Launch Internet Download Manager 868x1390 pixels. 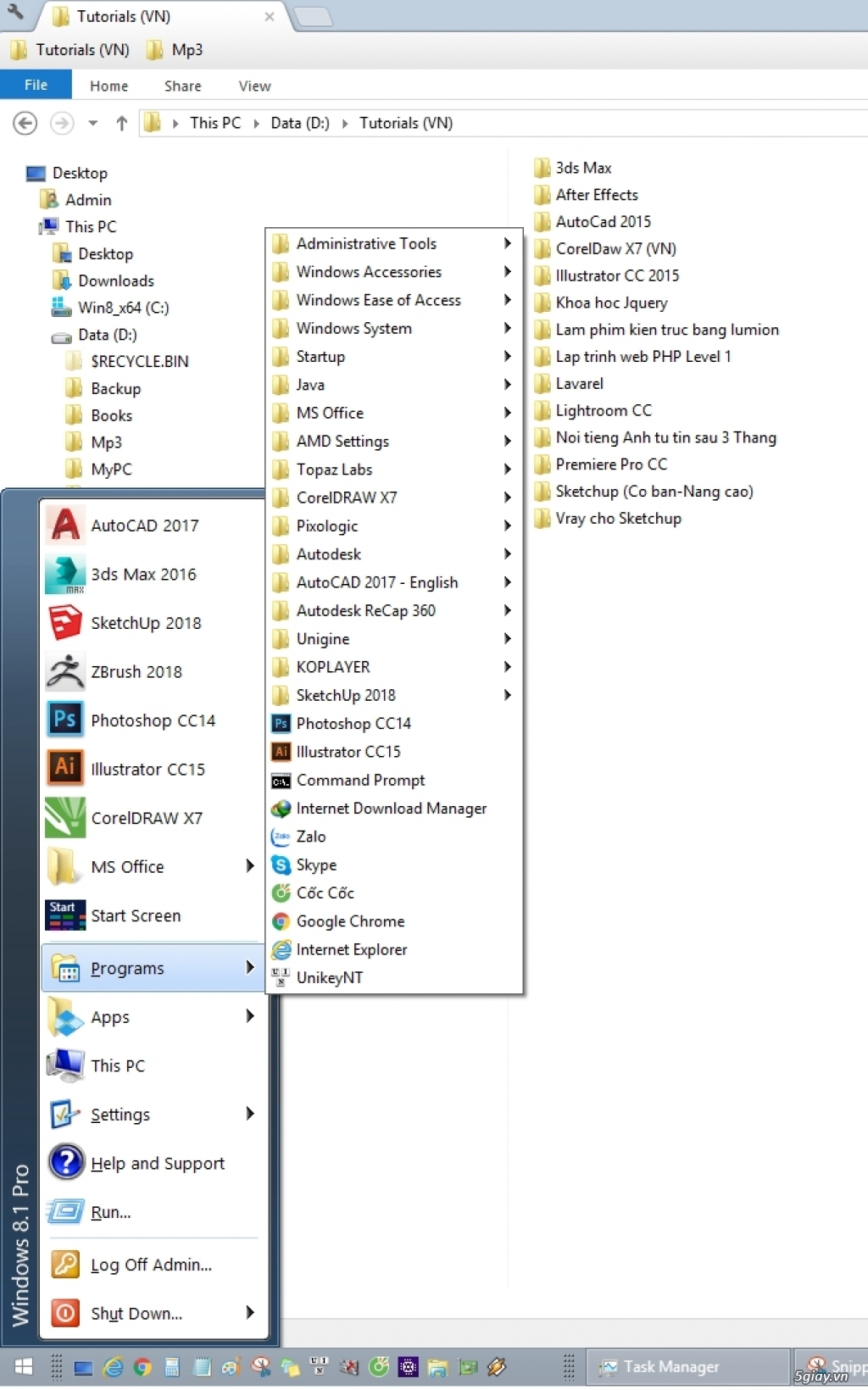395,809
